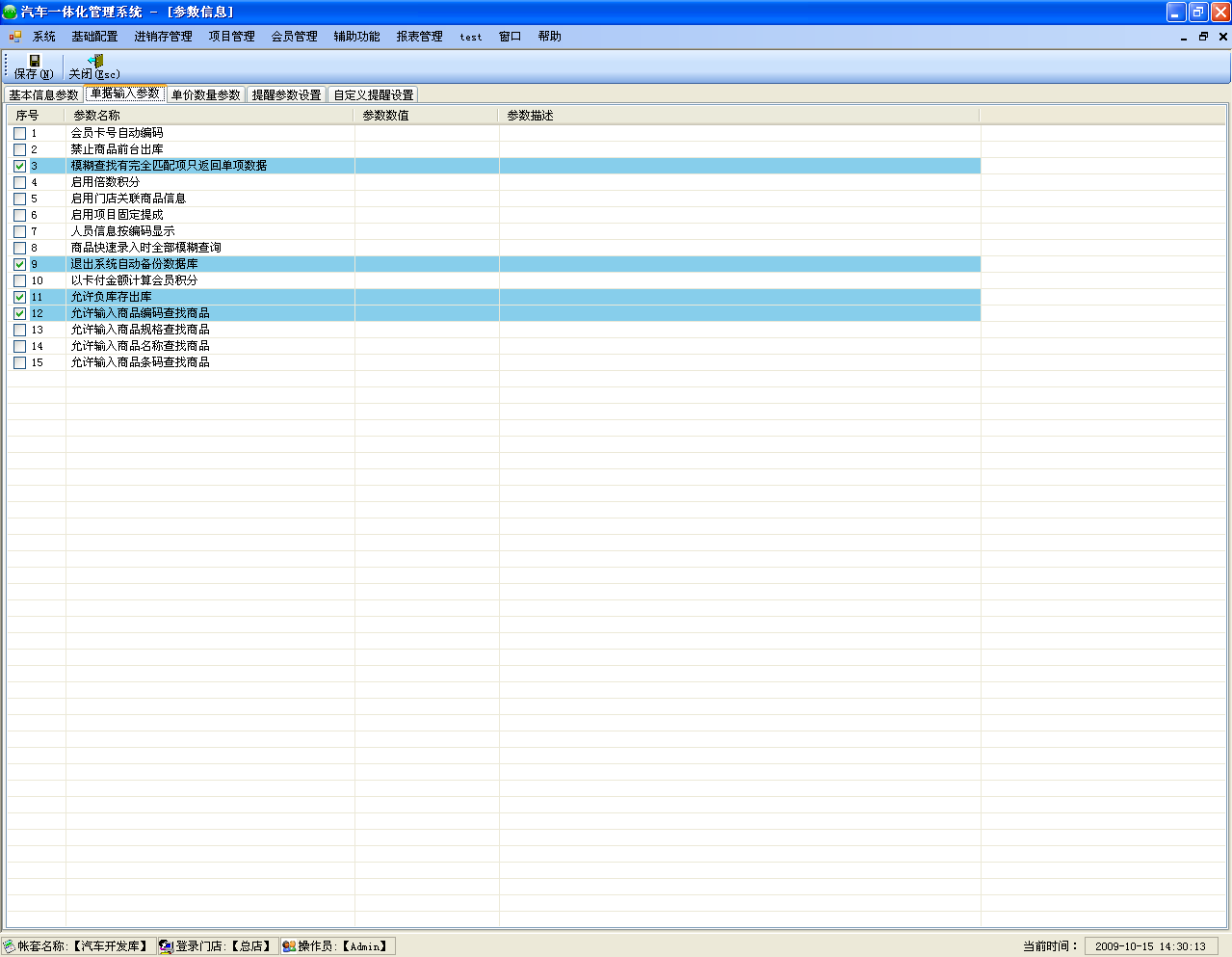The height and width of the screenshot is (957, 1232).
Task: Open the 会员管理 menu
Action: coord(295,37)
